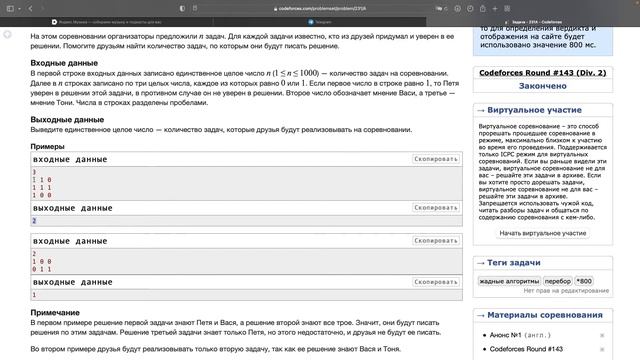The width and height of the screenshot is (640, 360).
Task: Click delete icon next to Анонс №1
Action: click(602, 336)
